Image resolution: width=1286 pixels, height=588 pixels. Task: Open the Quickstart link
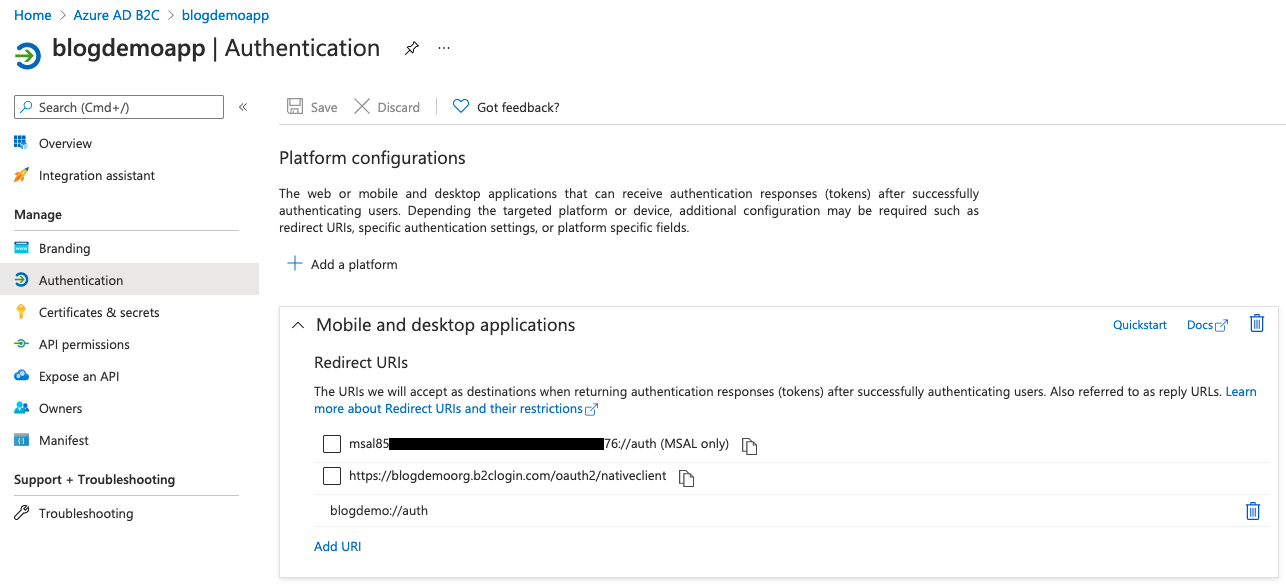(1140, 325)
